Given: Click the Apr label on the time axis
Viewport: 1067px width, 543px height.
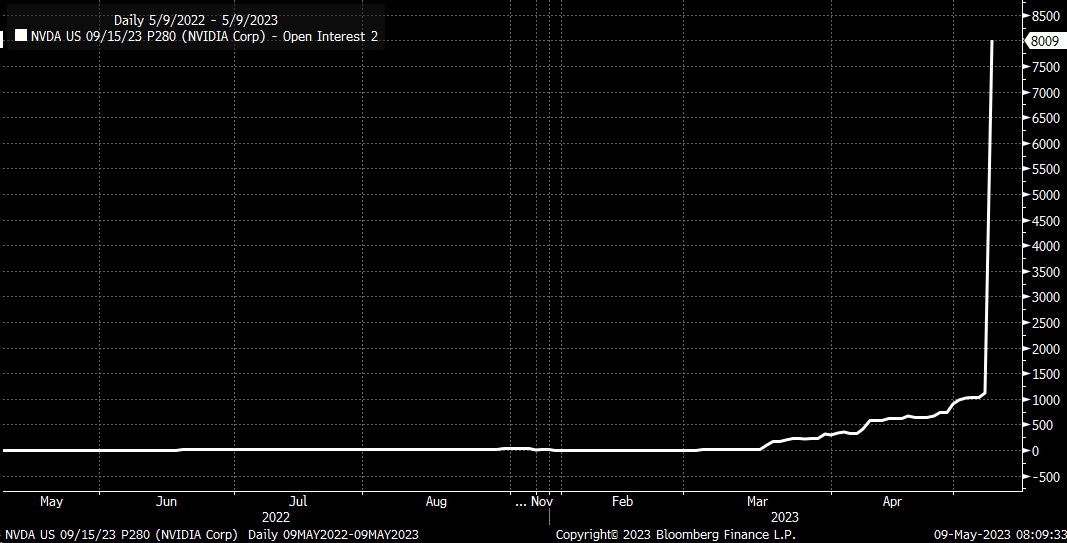Looking at the screenshot, I should (892, 501).
